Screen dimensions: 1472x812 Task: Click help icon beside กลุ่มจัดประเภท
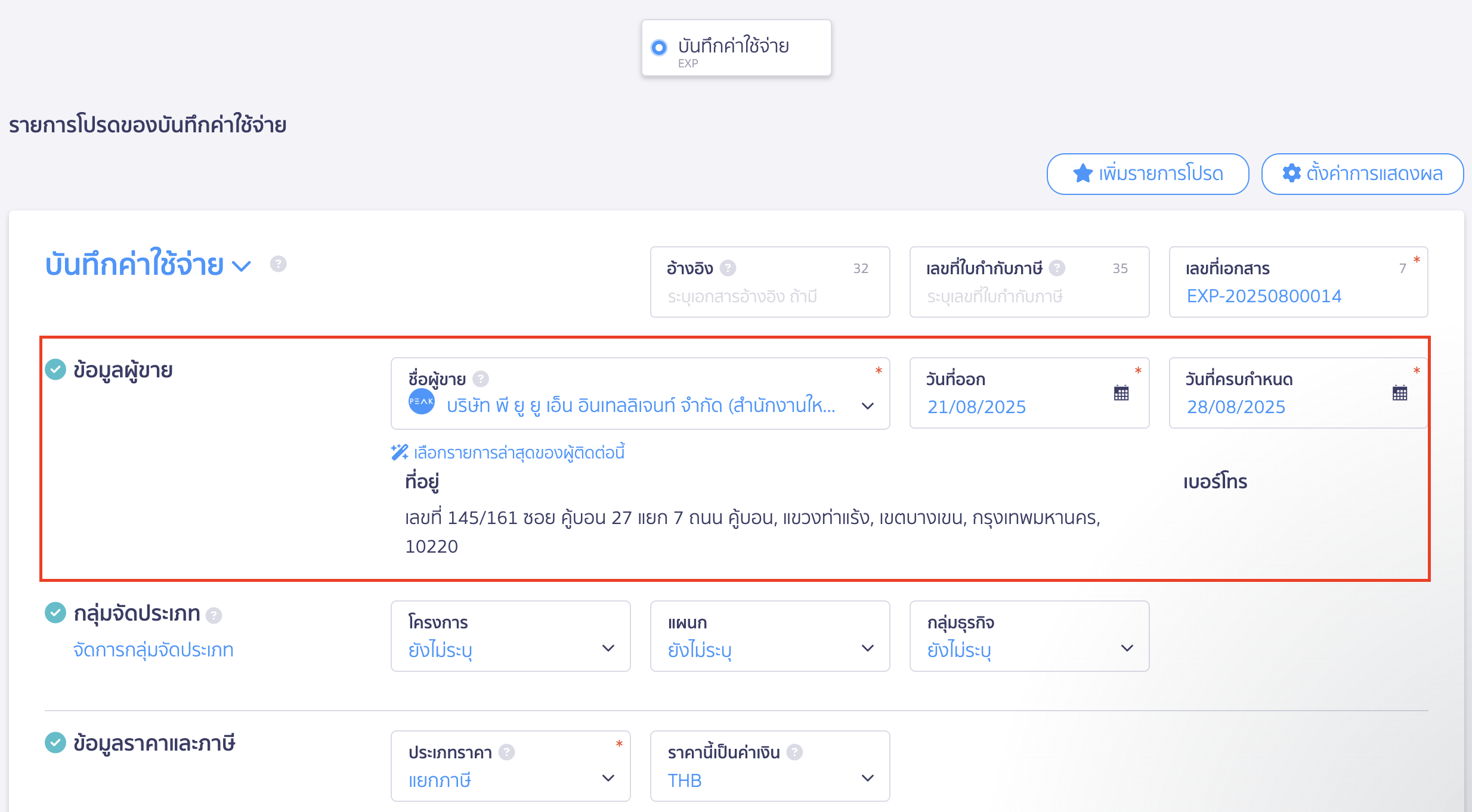(214, 615)
